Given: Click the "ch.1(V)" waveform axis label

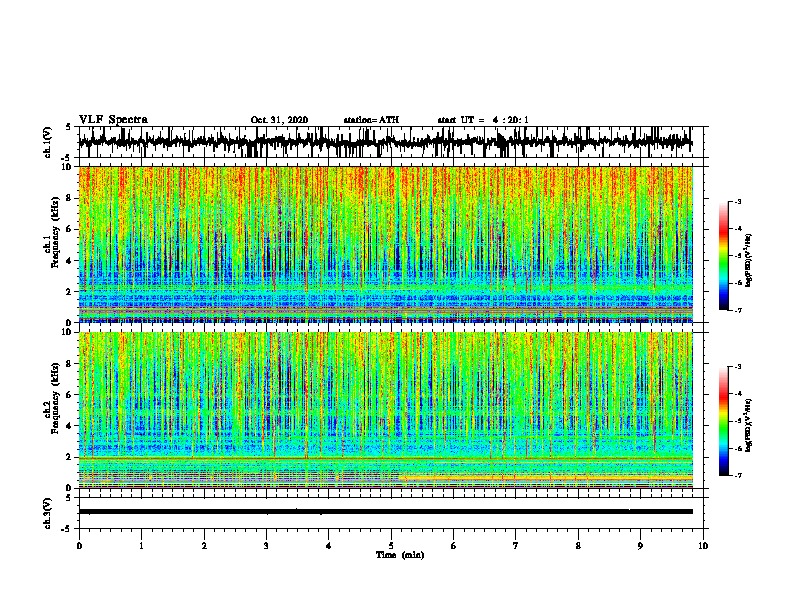Looking at the screenshot, I should click(x=47, y=142).
